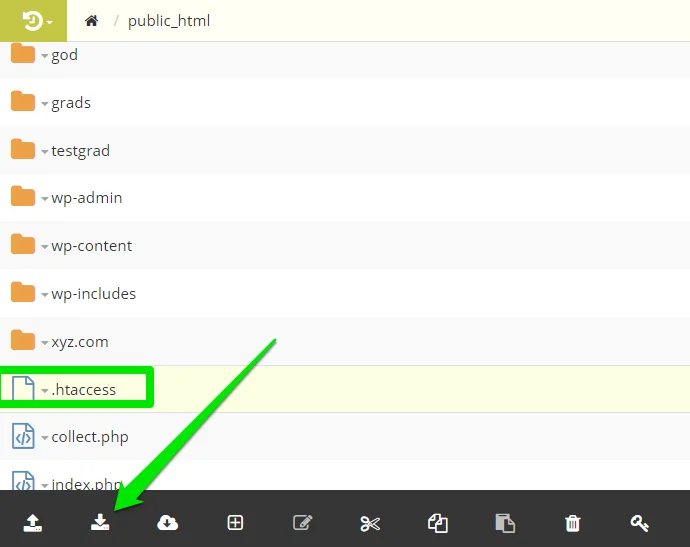The image size is (690, 547).
Task: Open the collect.php dropdown arrow
Action: tap(44, 438)
